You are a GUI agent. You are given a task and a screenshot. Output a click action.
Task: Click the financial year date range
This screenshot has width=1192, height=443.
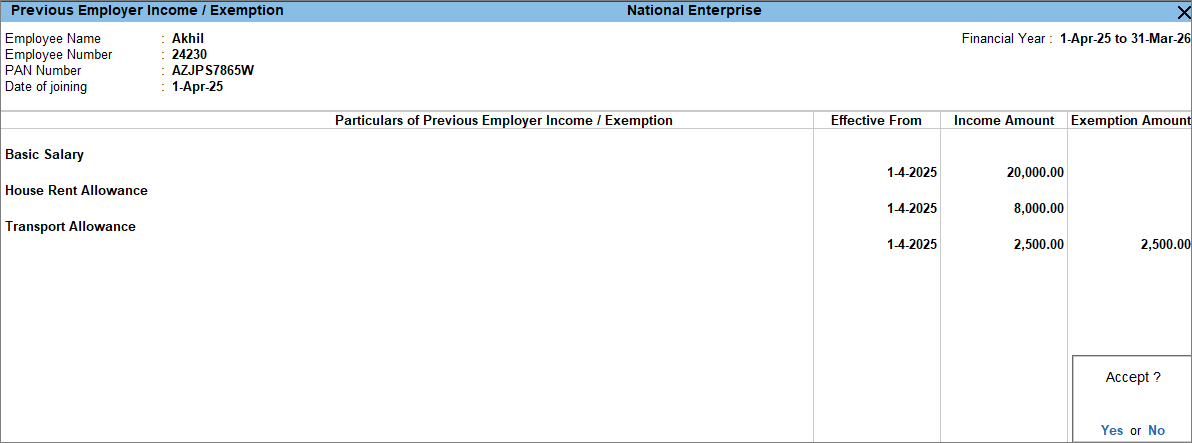pos(1123,39)
